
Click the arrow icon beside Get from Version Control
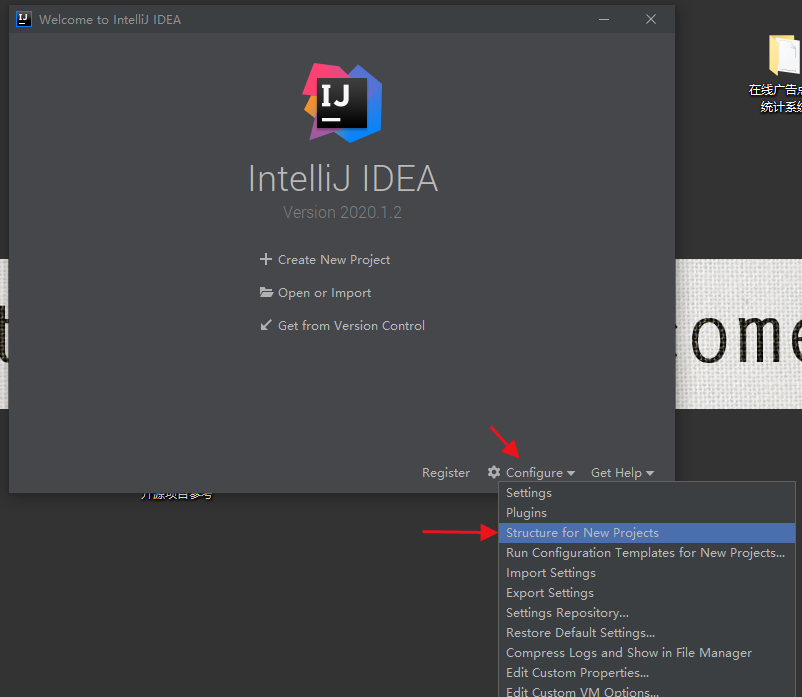[265, 325]
